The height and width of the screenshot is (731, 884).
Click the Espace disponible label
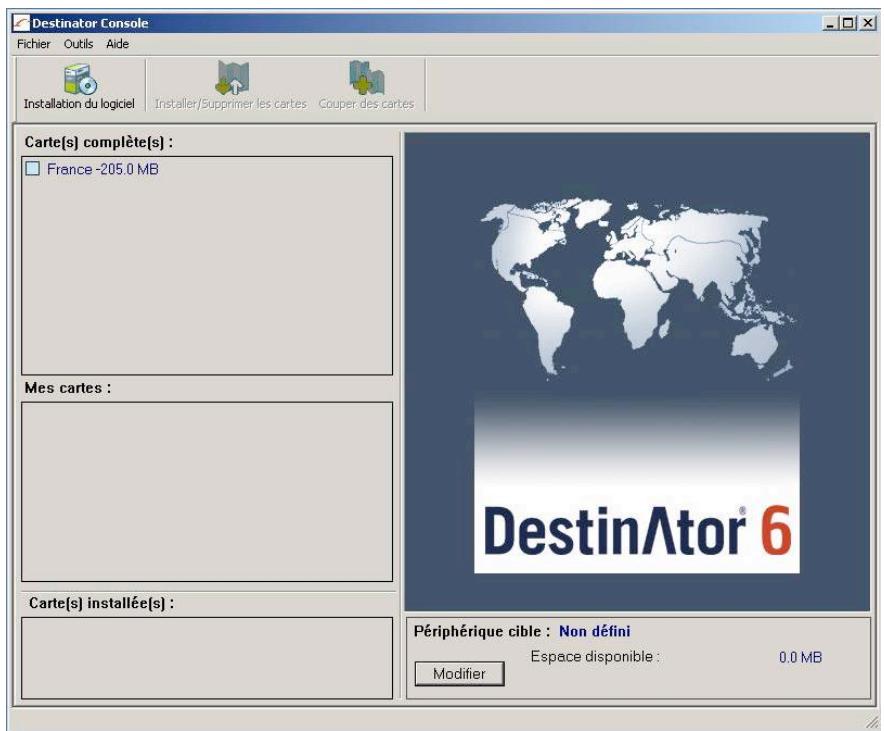pyautogui.click(x=595, y=657)
